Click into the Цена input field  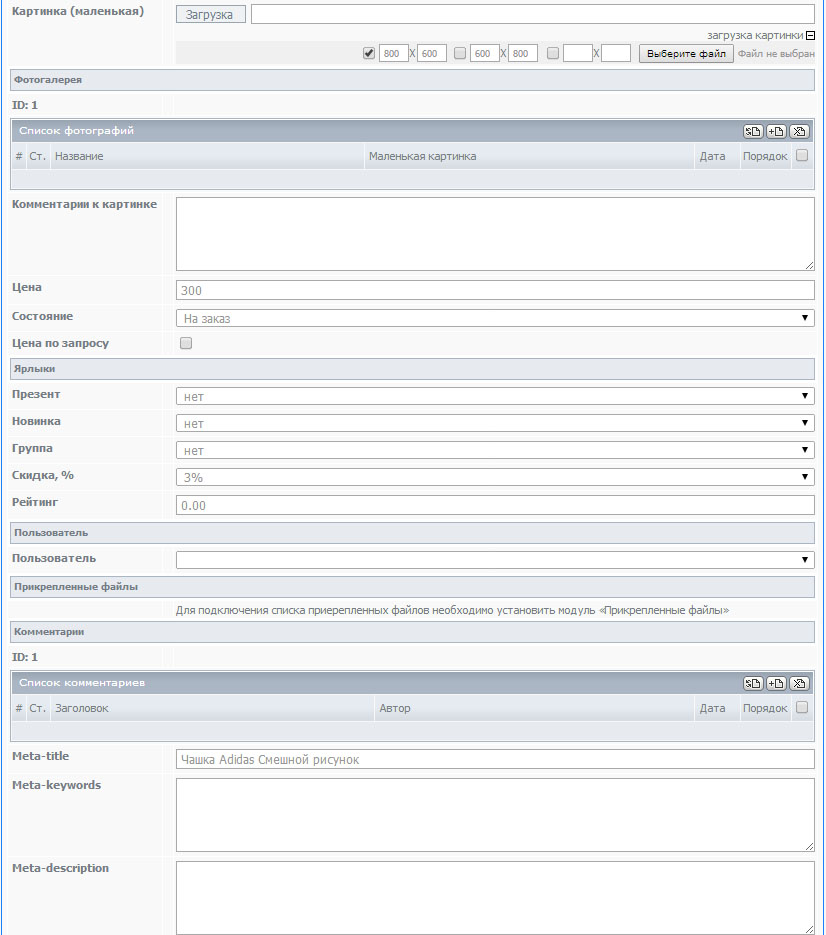point(495,290)
